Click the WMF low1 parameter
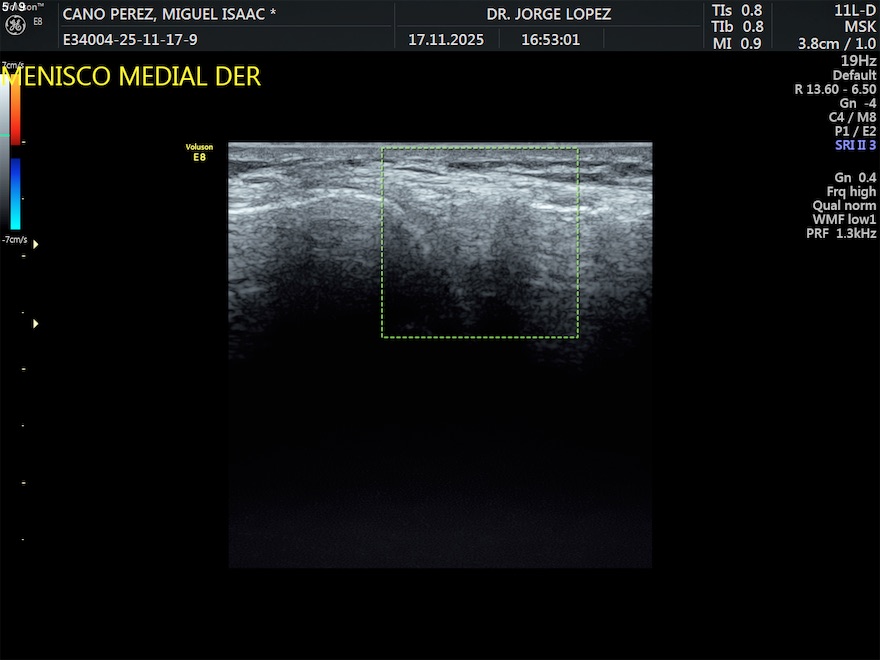The image size is (880, 660). click(844, 219)
